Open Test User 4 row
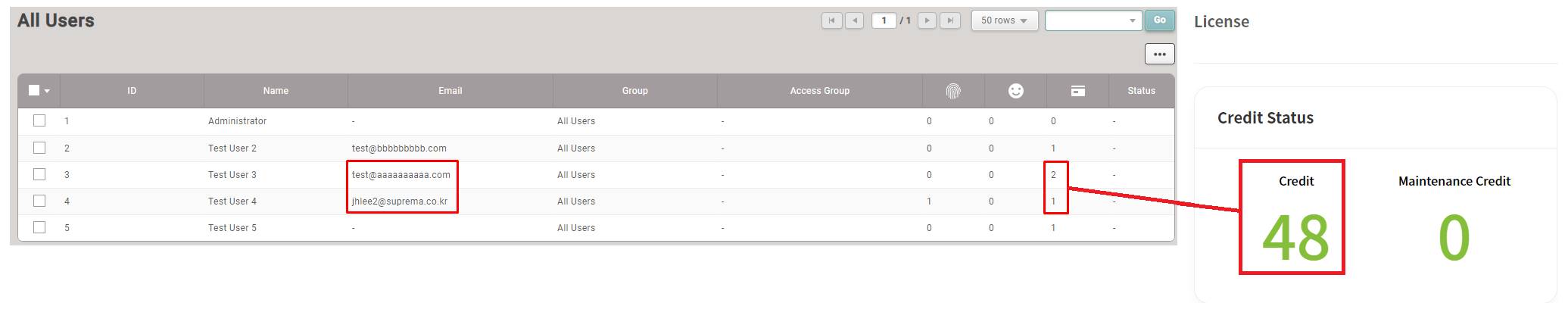This screenshot has height=328, width=1568. pyautogui.click(x=232, y=201)
